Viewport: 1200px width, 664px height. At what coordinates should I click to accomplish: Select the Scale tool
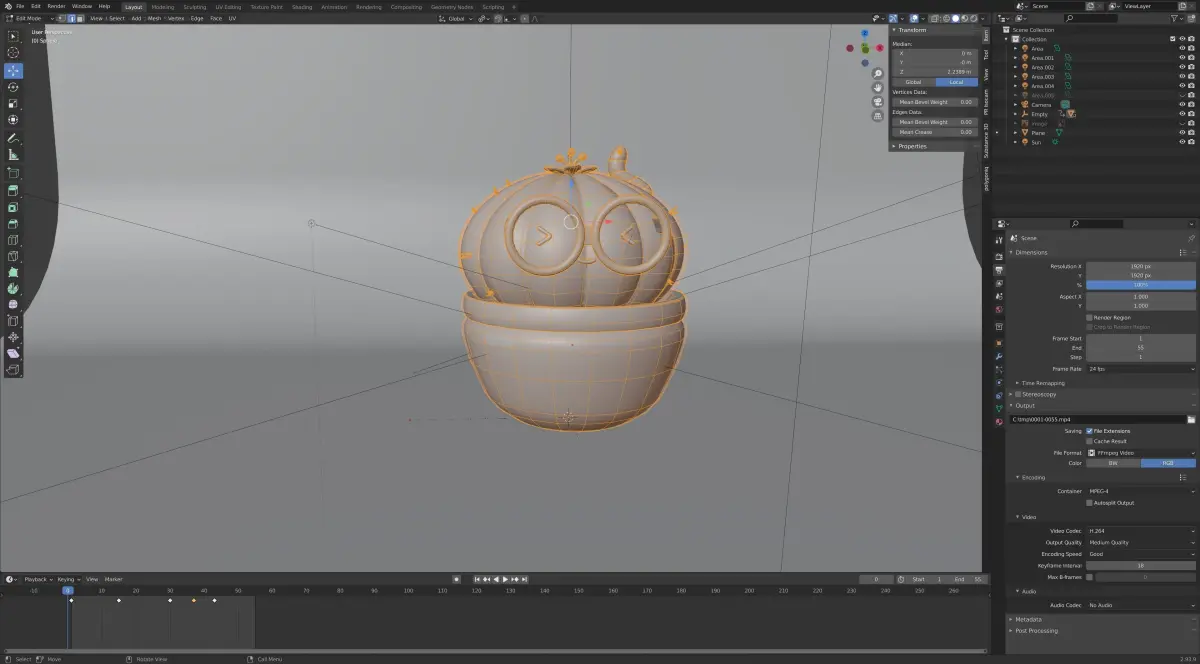point(13,103)
